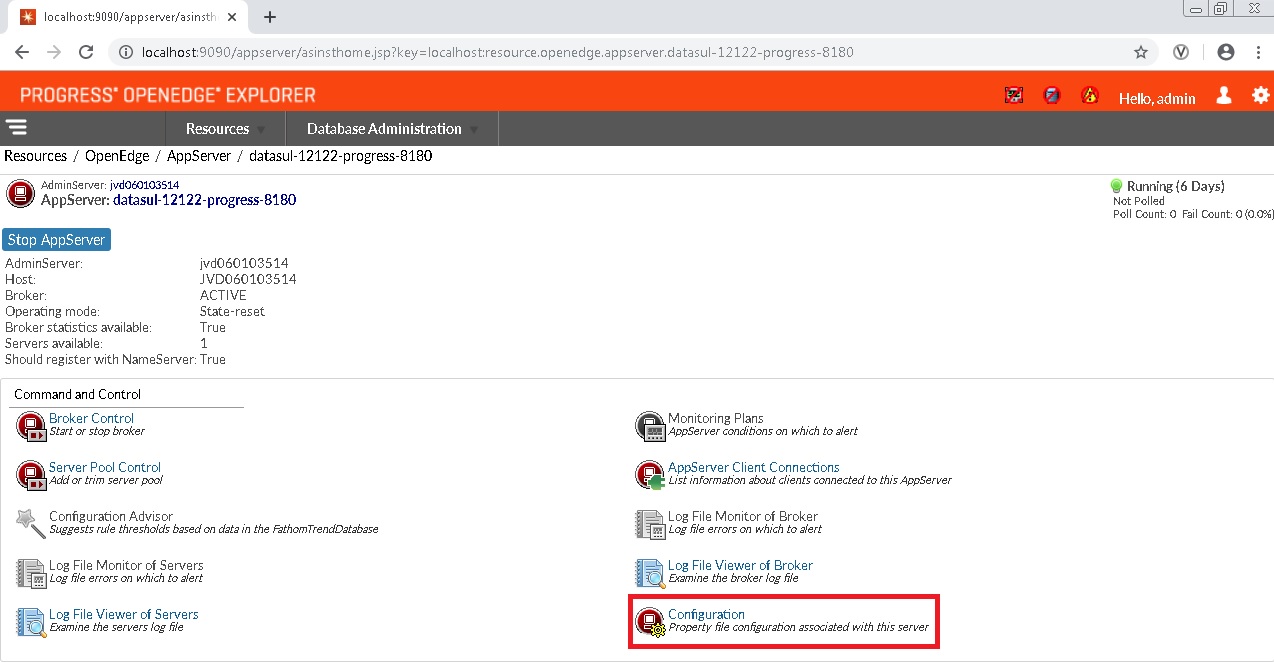Click the Configuration Advisor label
Viewport: 1274px width, 662px height.
[x=112, y=516]
